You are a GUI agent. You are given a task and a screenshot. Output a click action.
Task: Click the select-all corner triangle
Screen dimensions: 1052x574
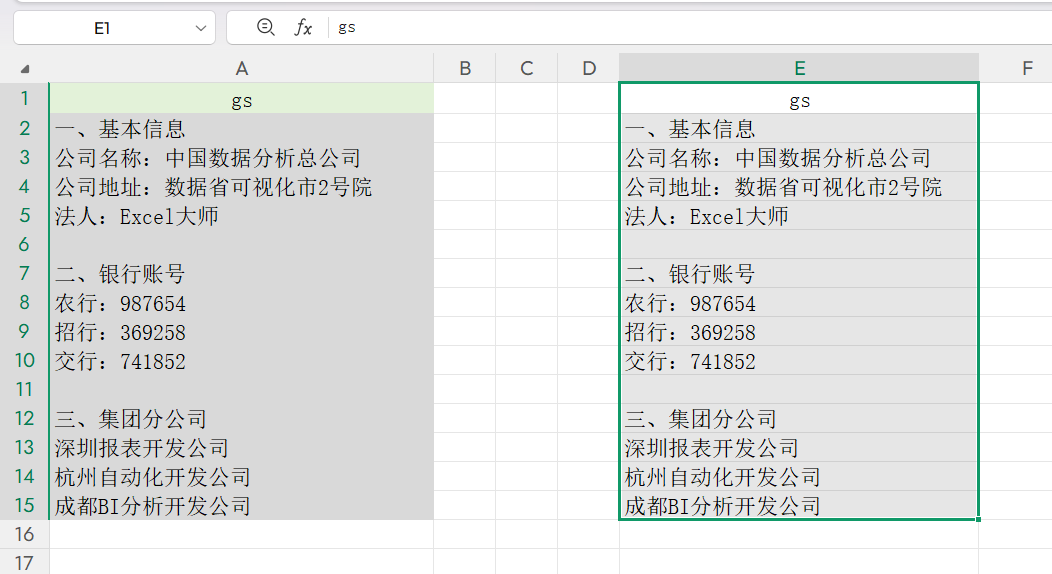click(25, 68)
